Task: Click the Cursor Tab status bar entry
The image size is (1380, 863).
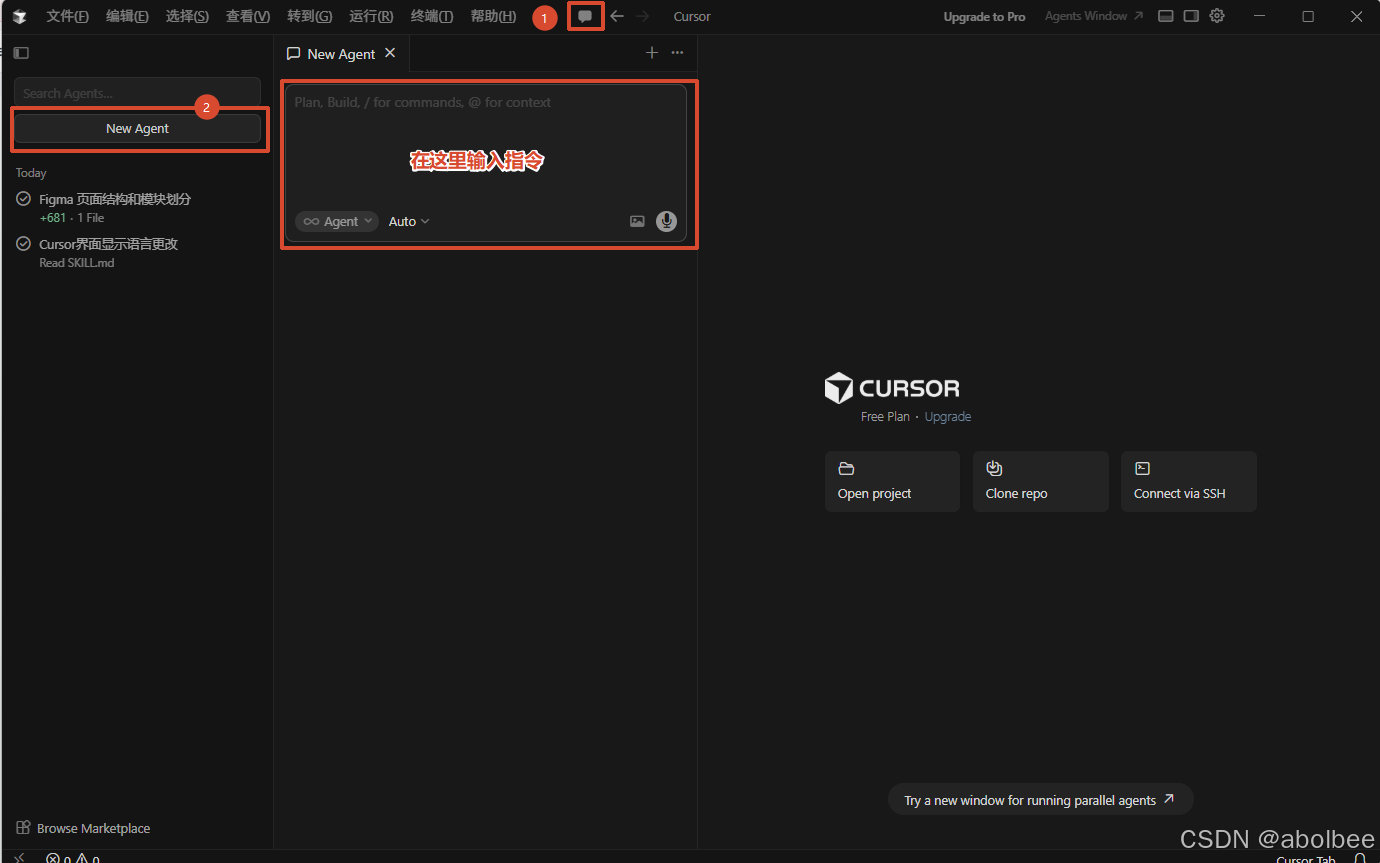Action: (x=1305, y=858)
